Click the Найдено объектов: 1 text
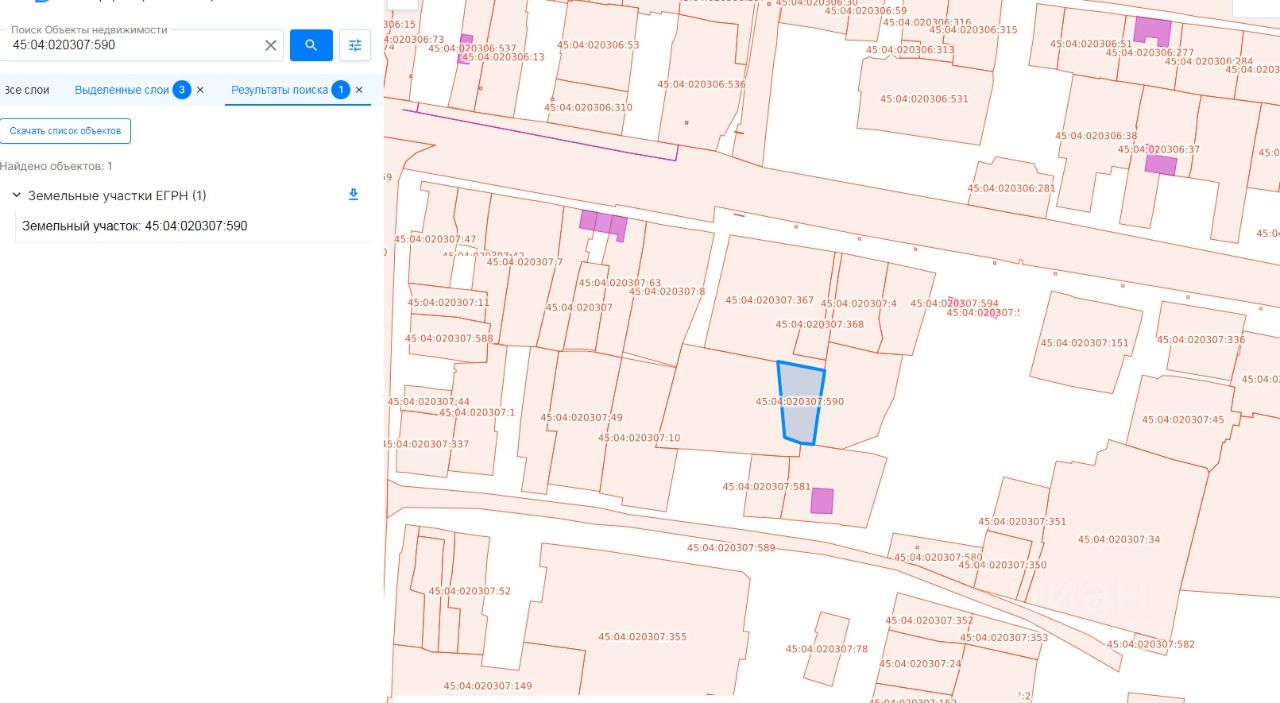Image resolution: width=1280 pixels, height=703 pixels. 56,166
